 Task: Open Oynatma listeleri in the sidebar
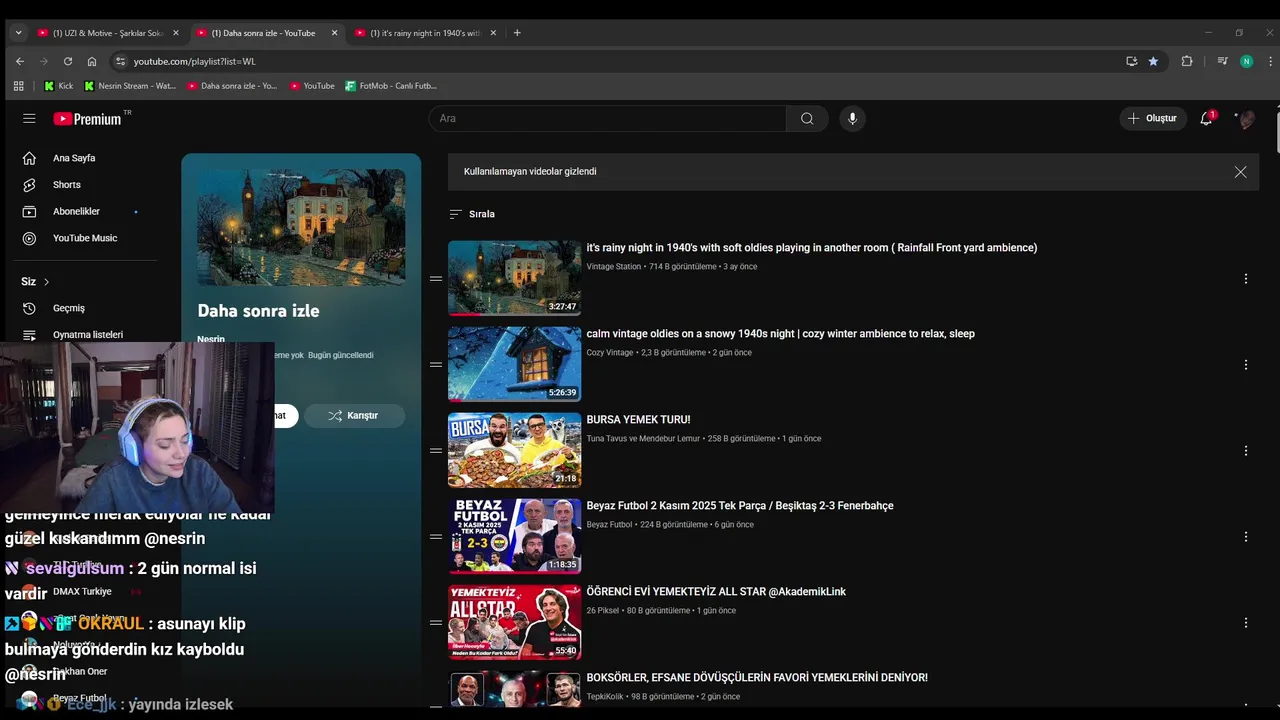[90, 335]
